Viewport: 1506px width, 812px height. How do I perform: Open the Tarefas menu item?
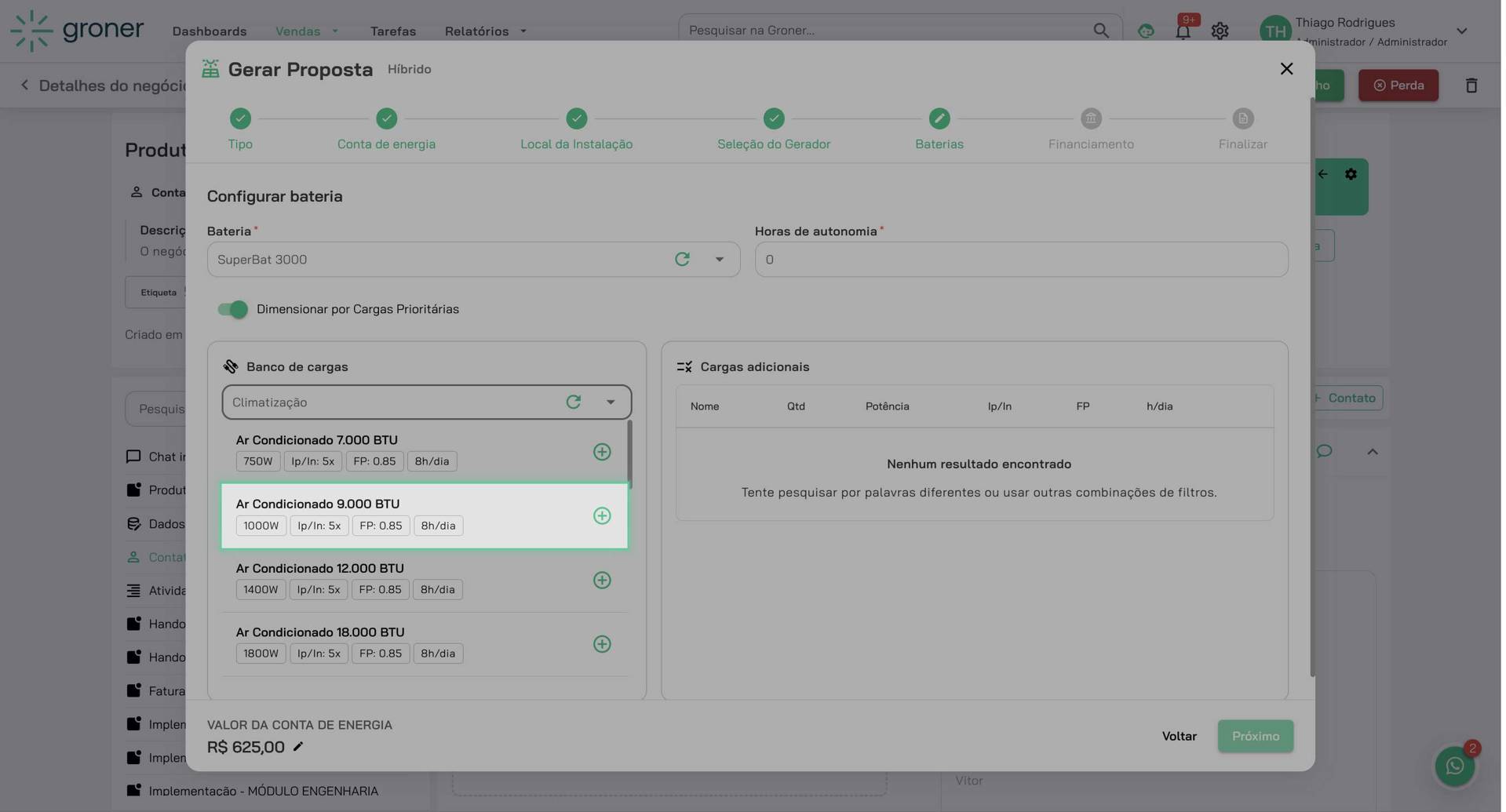click(x=392, y=31)
